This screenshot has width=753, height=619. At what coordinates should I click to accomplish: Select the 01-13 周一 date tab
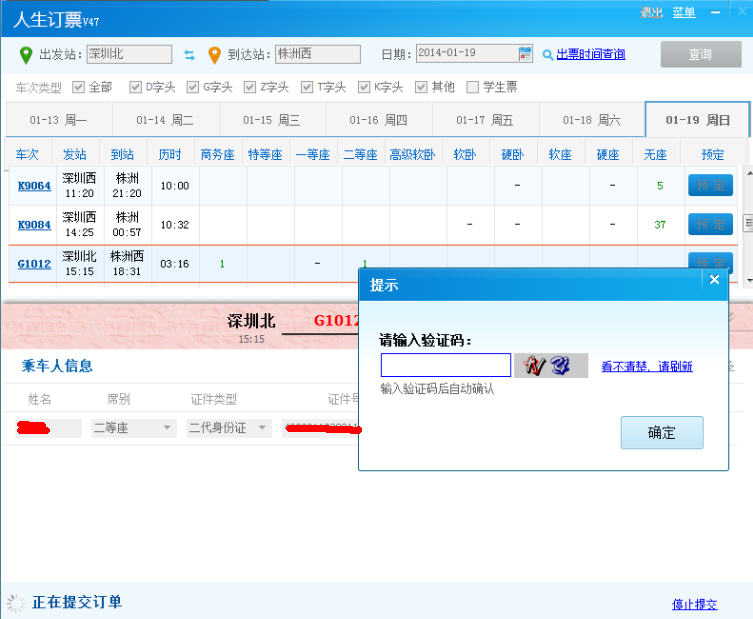point(59,120)
